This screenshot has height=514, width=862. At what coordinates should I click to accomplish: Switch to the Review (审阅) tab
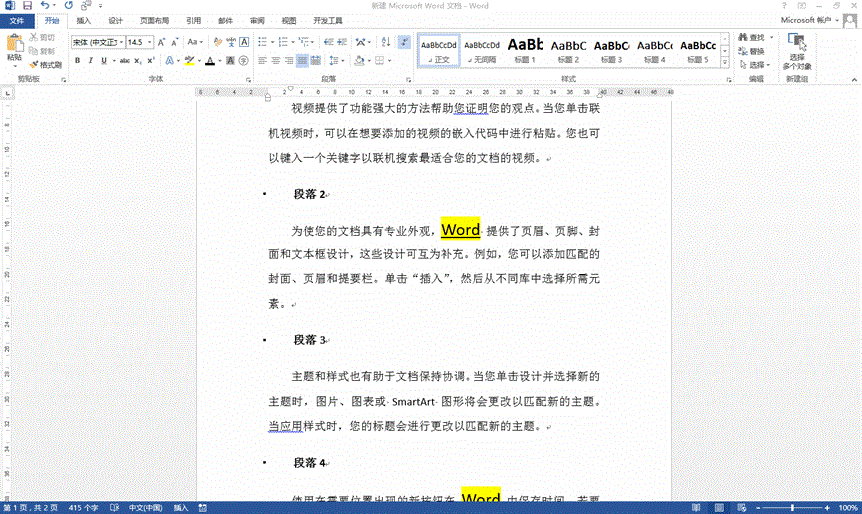(x=258, y=20)
